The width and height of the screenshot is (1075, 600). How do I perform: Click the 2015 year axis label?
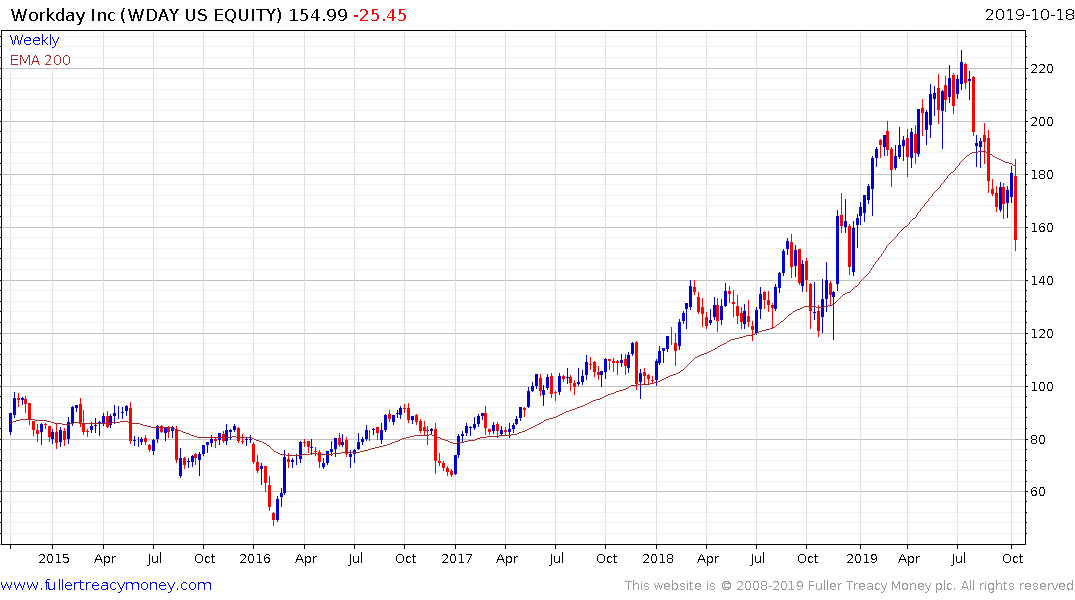tap(53, 558)
